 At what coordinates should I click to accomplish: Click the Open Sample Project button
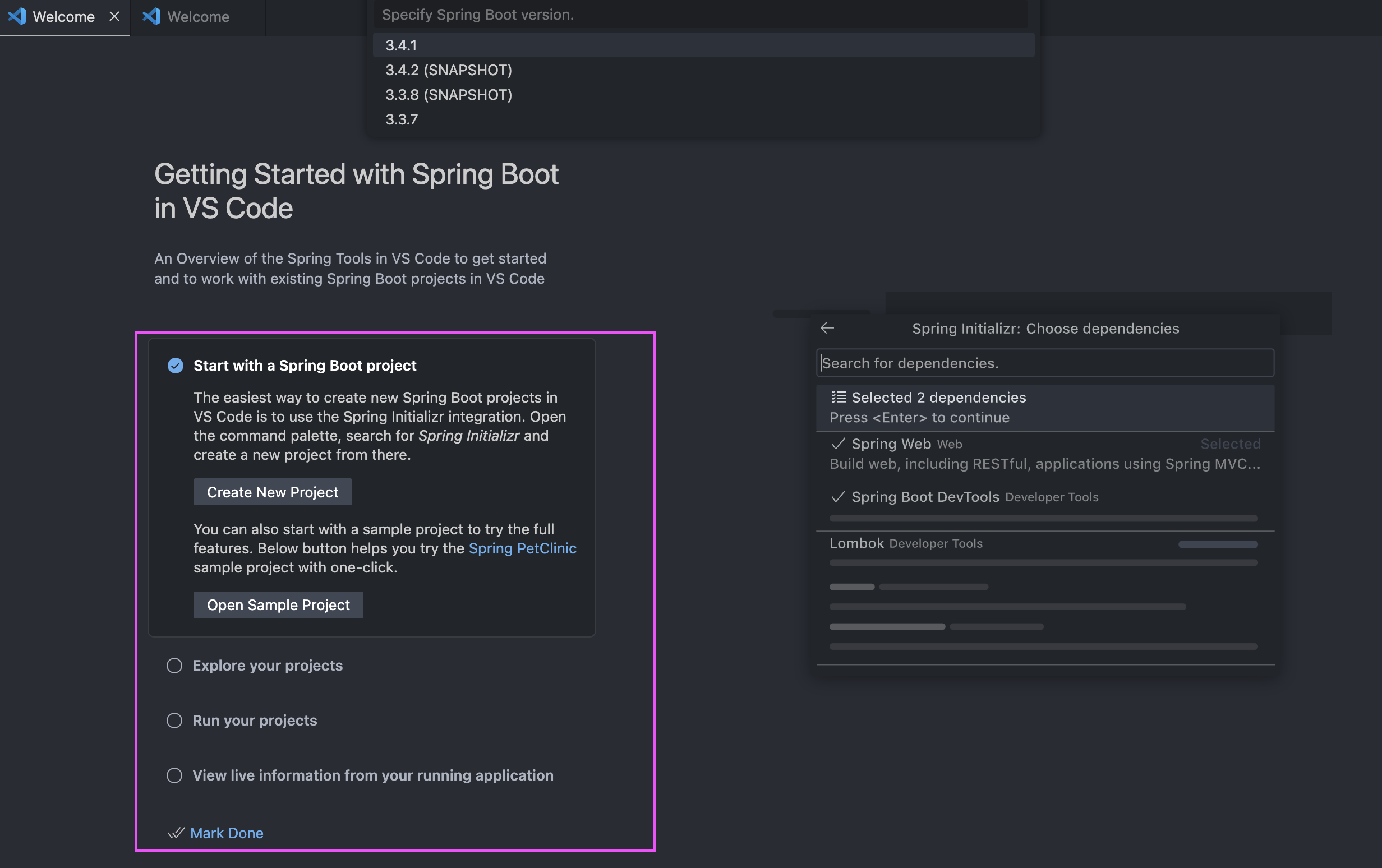(x=278, y=604)
